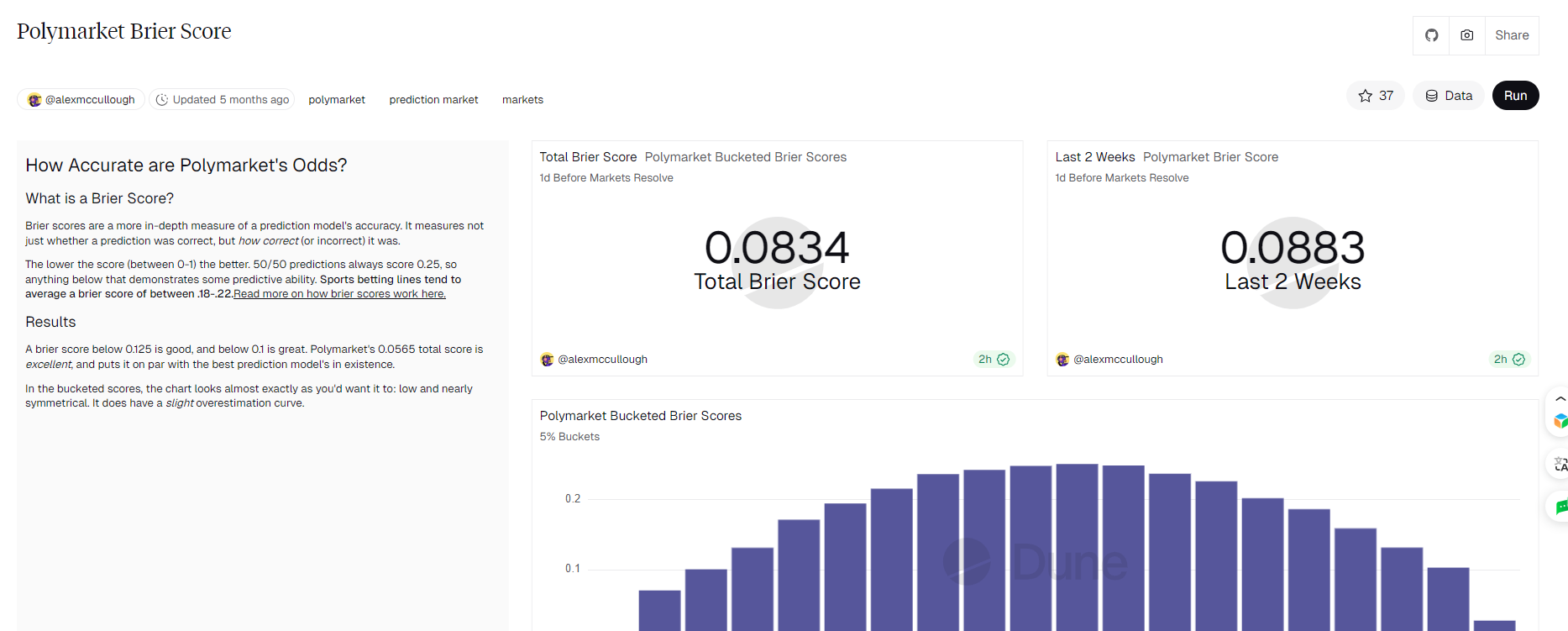This screenshot has width=1568, height=631.
Task: Click the camera screenshot icon
Action: 1467,35
